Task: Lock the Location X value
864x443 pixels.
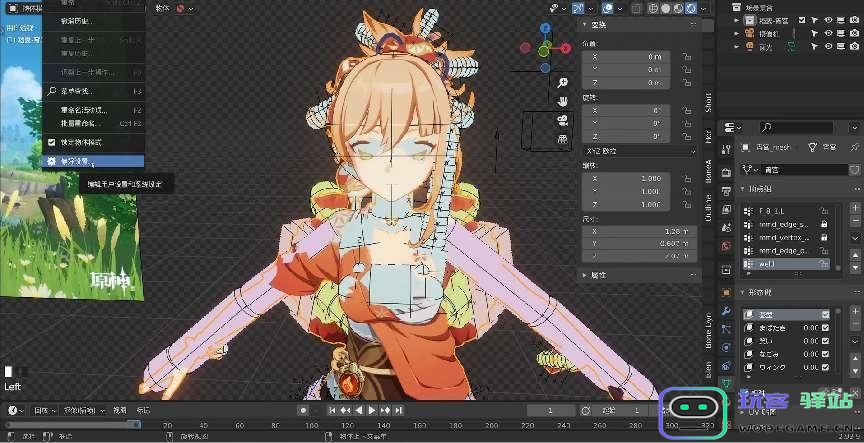Action: tap(687, 57)
